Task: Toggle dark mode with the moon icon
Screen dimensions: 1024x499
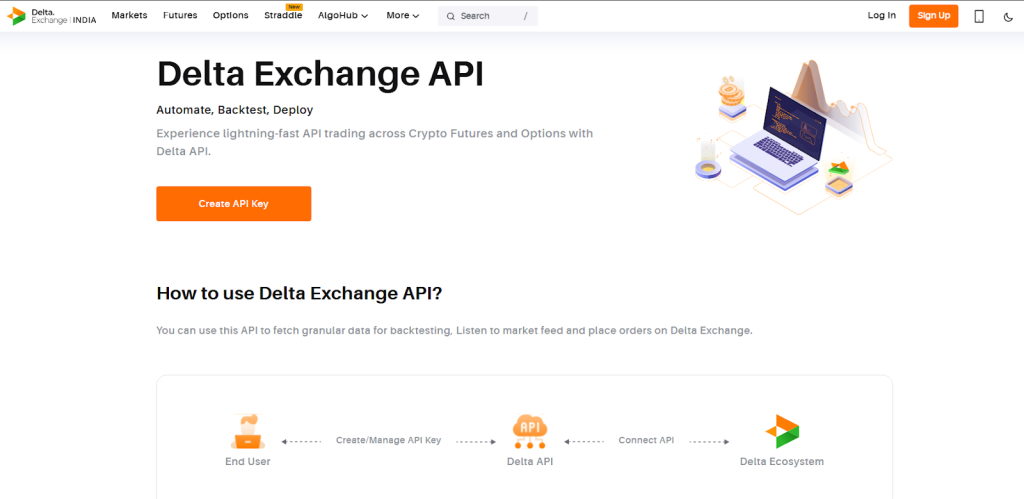Action: (1008, 16)
